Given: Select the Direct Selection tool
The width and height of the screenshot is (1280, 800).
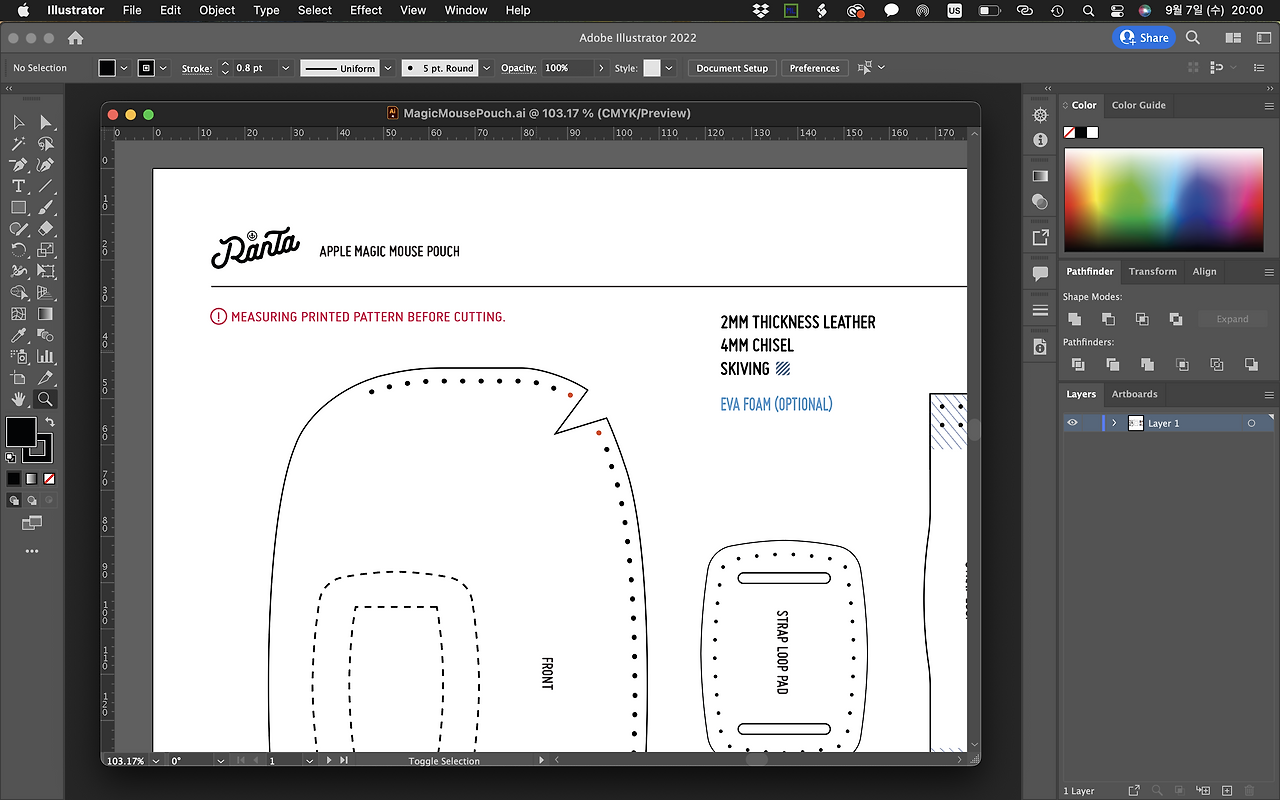Looking at the screenshot, I should pos(45,122).
